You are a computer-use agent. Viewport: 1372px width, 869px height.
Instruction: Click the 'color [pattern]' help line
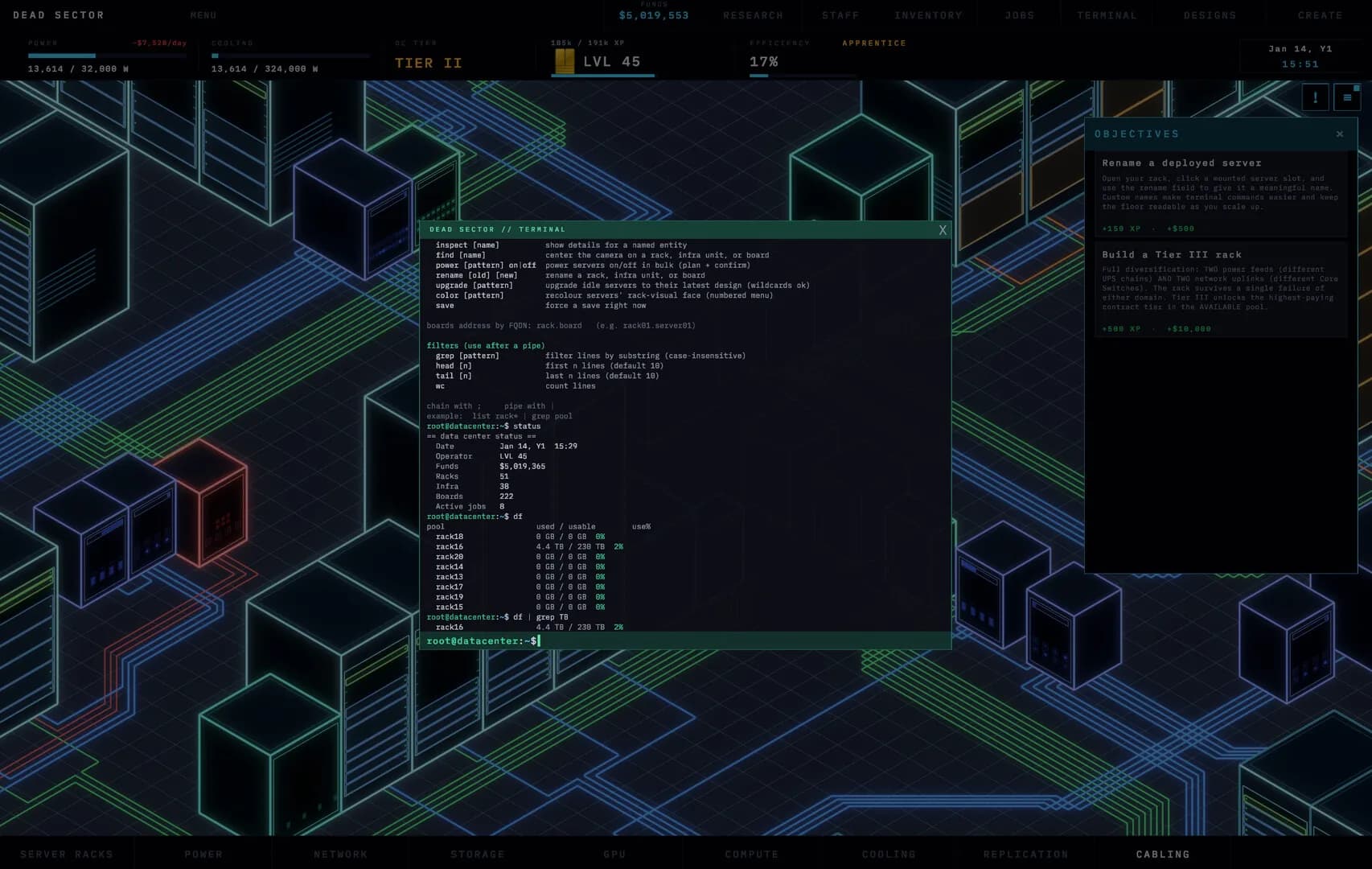604,295
